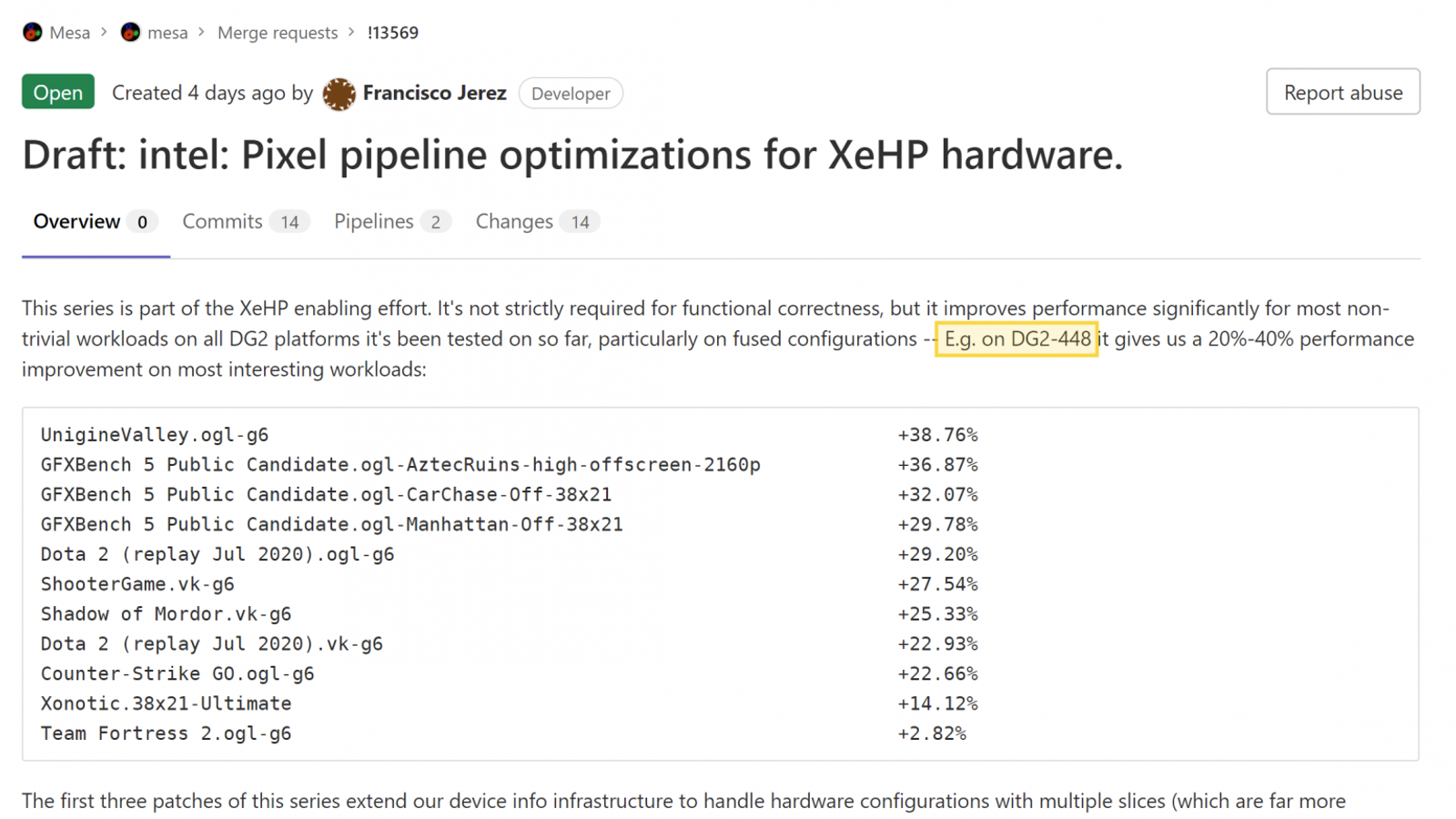Go to the Pipelines tab

pyautogui.click(x=374, y=222)
